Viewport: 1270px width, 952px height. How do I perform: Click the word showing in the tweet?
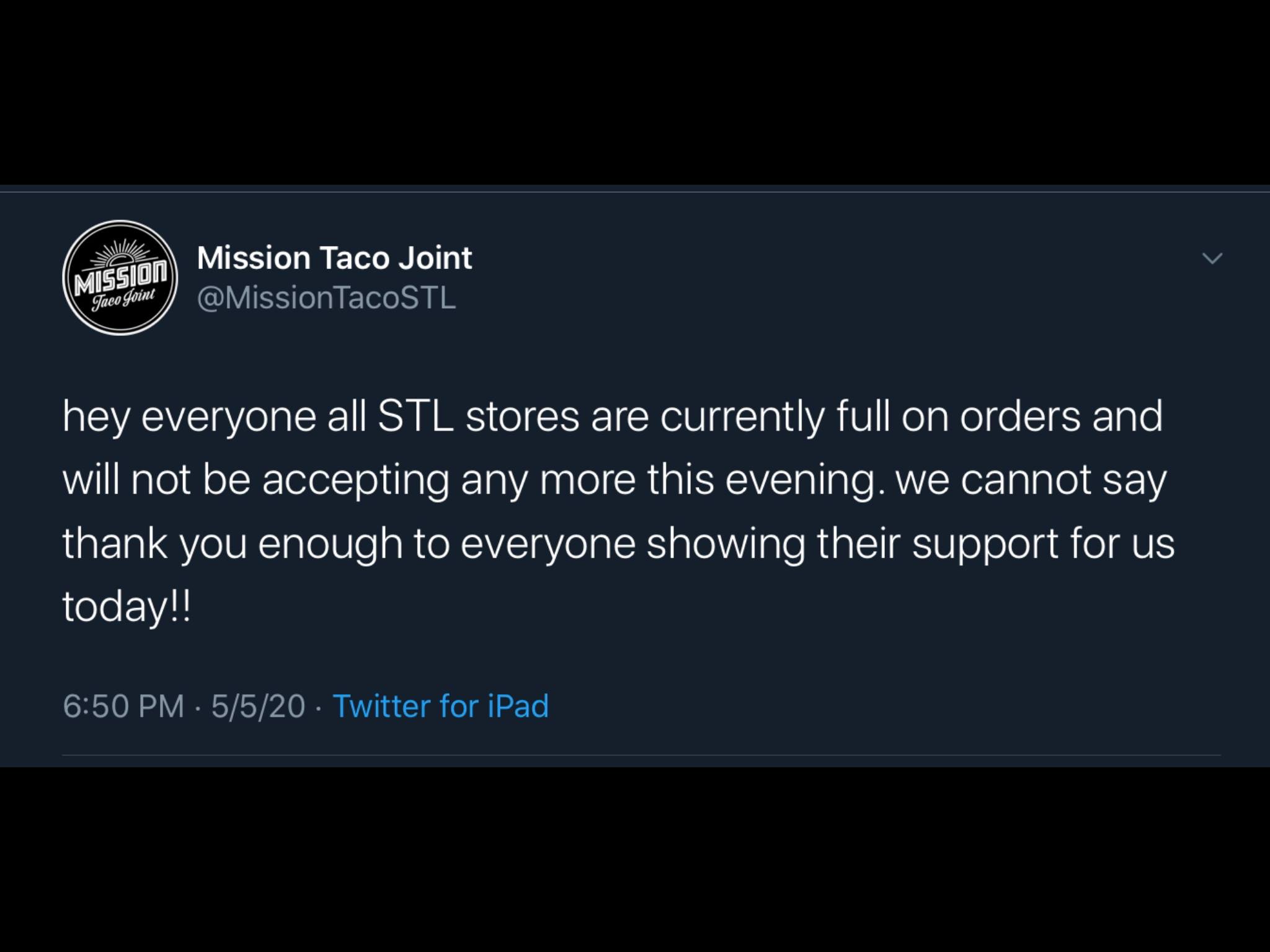pyautogui.click(x=726, y=544)
